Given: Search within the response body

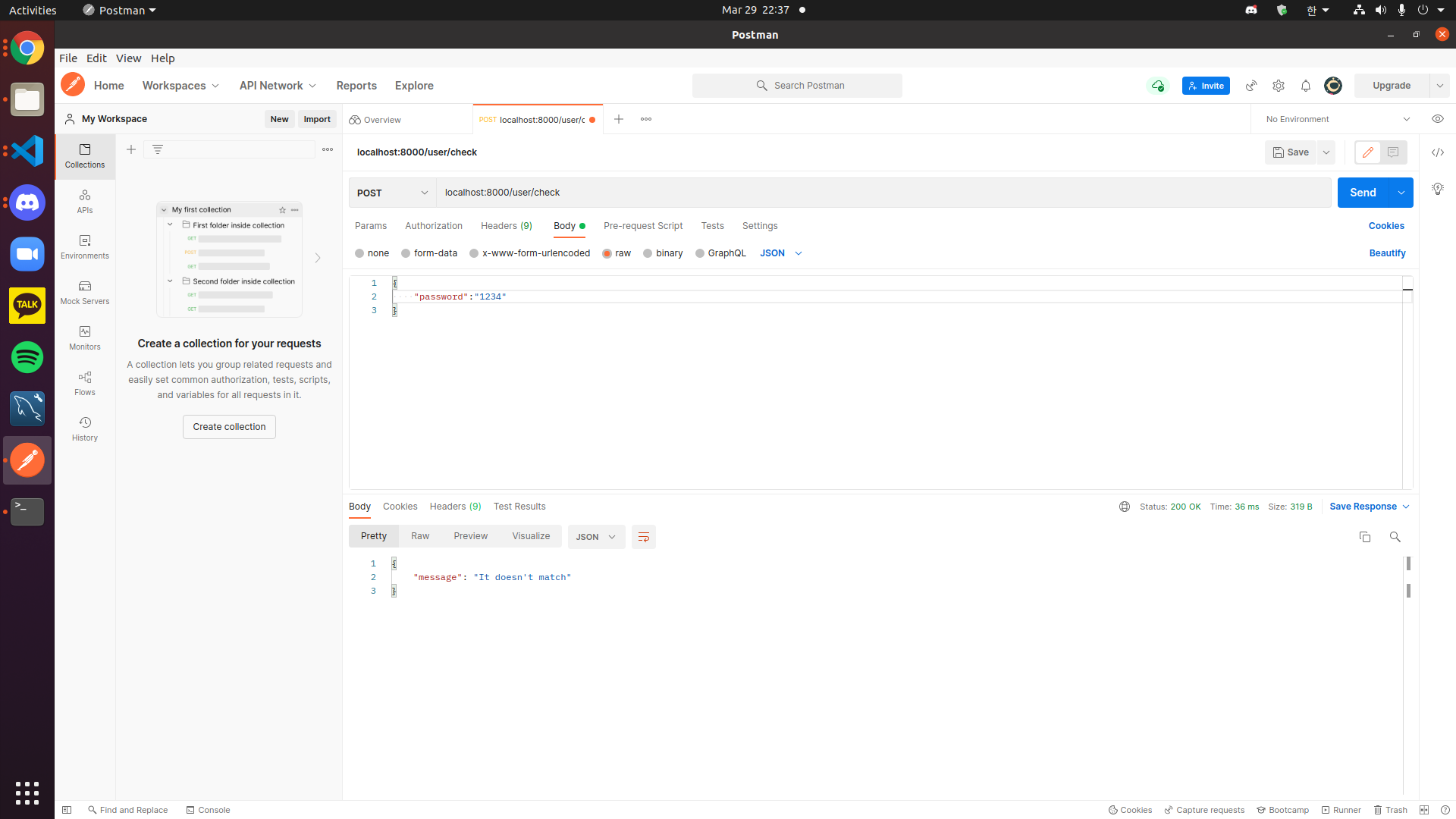Looking at the screenshot, I should tap(1395, 537).
